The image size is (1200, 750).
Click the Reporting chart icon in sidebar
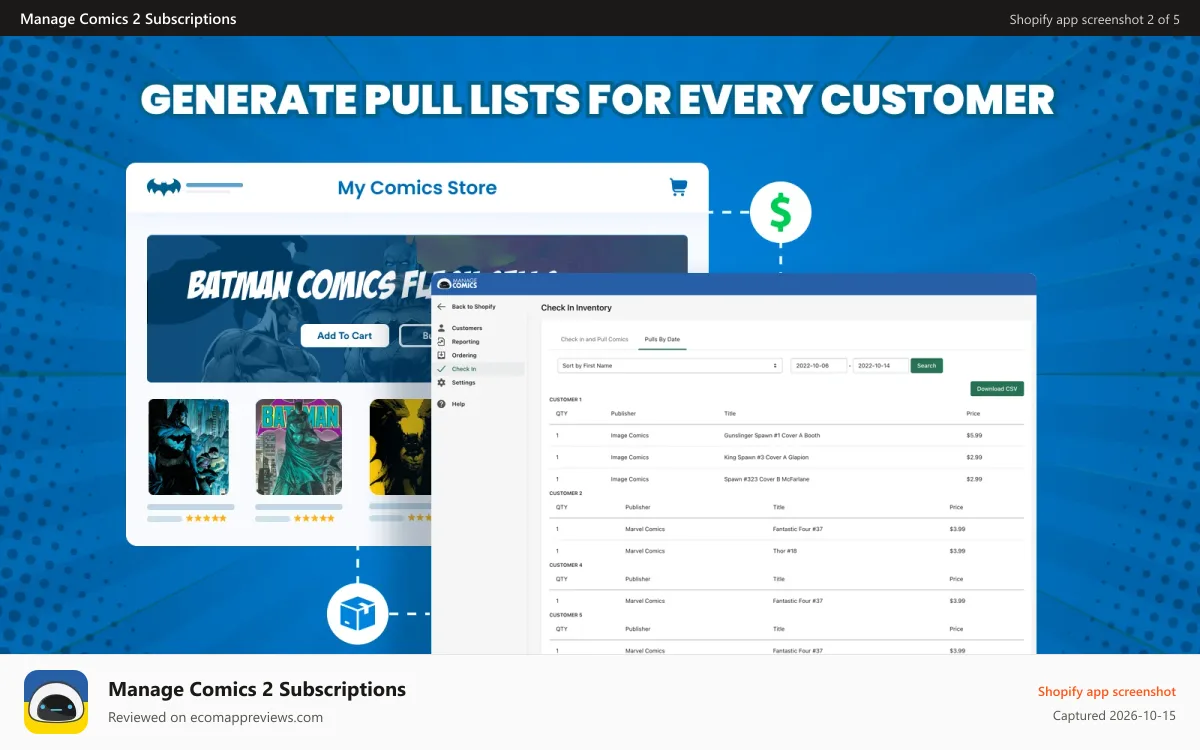441,342
